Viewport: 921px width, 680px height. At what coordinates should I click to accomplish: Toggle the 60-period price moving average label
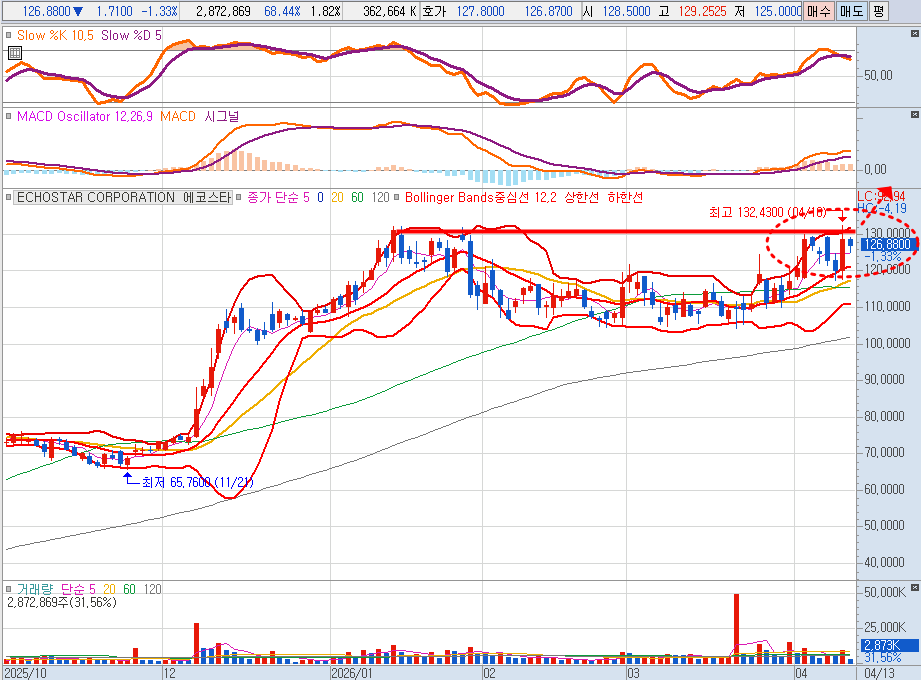(x=359, y=198)
